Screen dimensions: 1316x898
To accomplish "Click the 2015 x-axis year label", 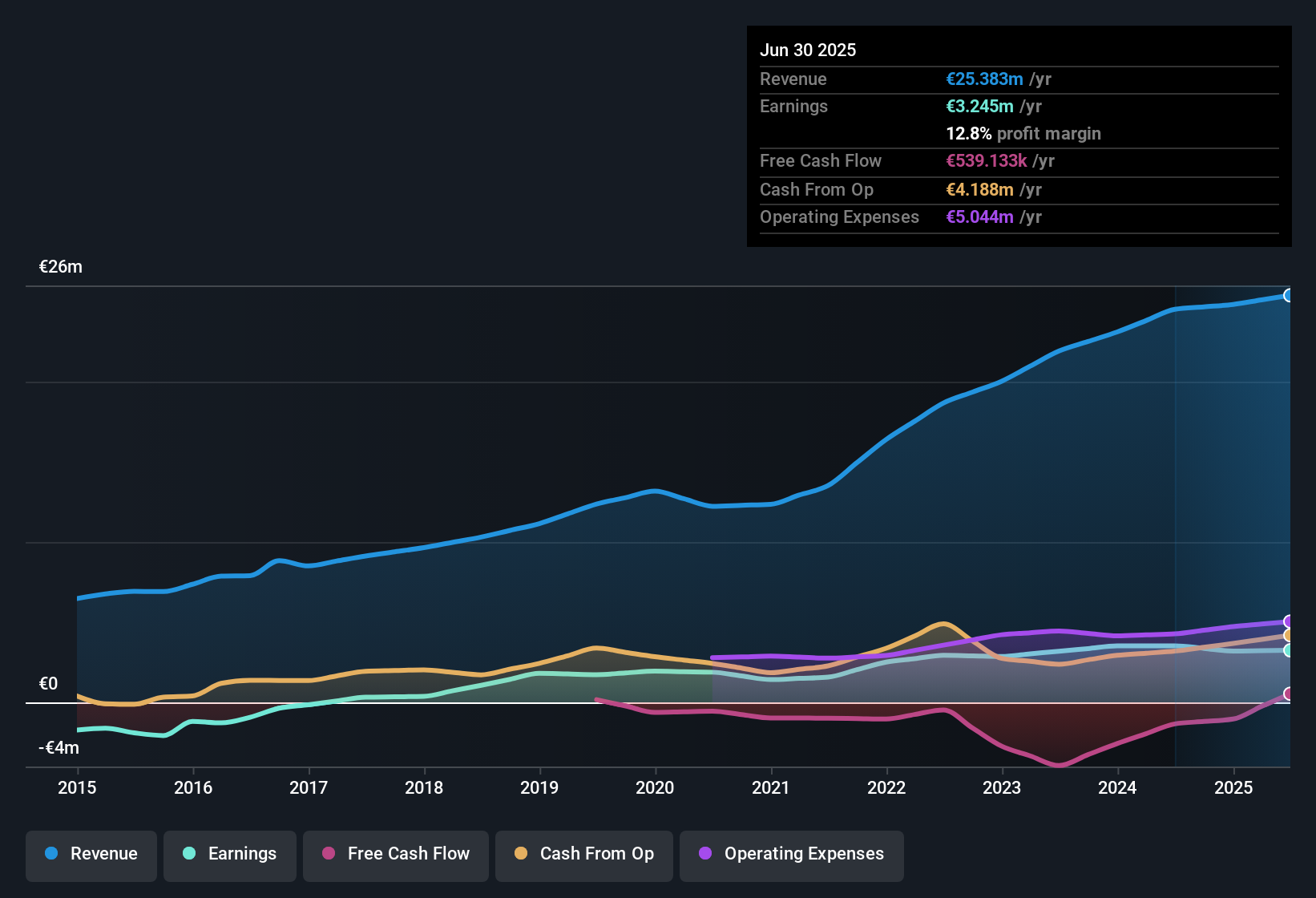I will [x=77, y=788].
